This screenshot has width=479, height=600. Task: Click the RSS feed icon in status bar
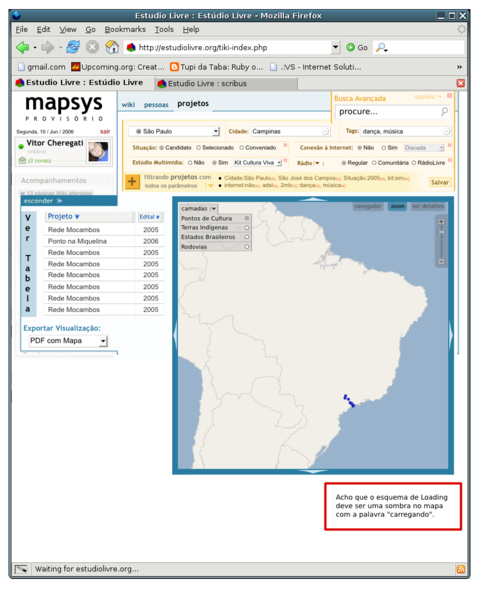[x=461, y=569]
